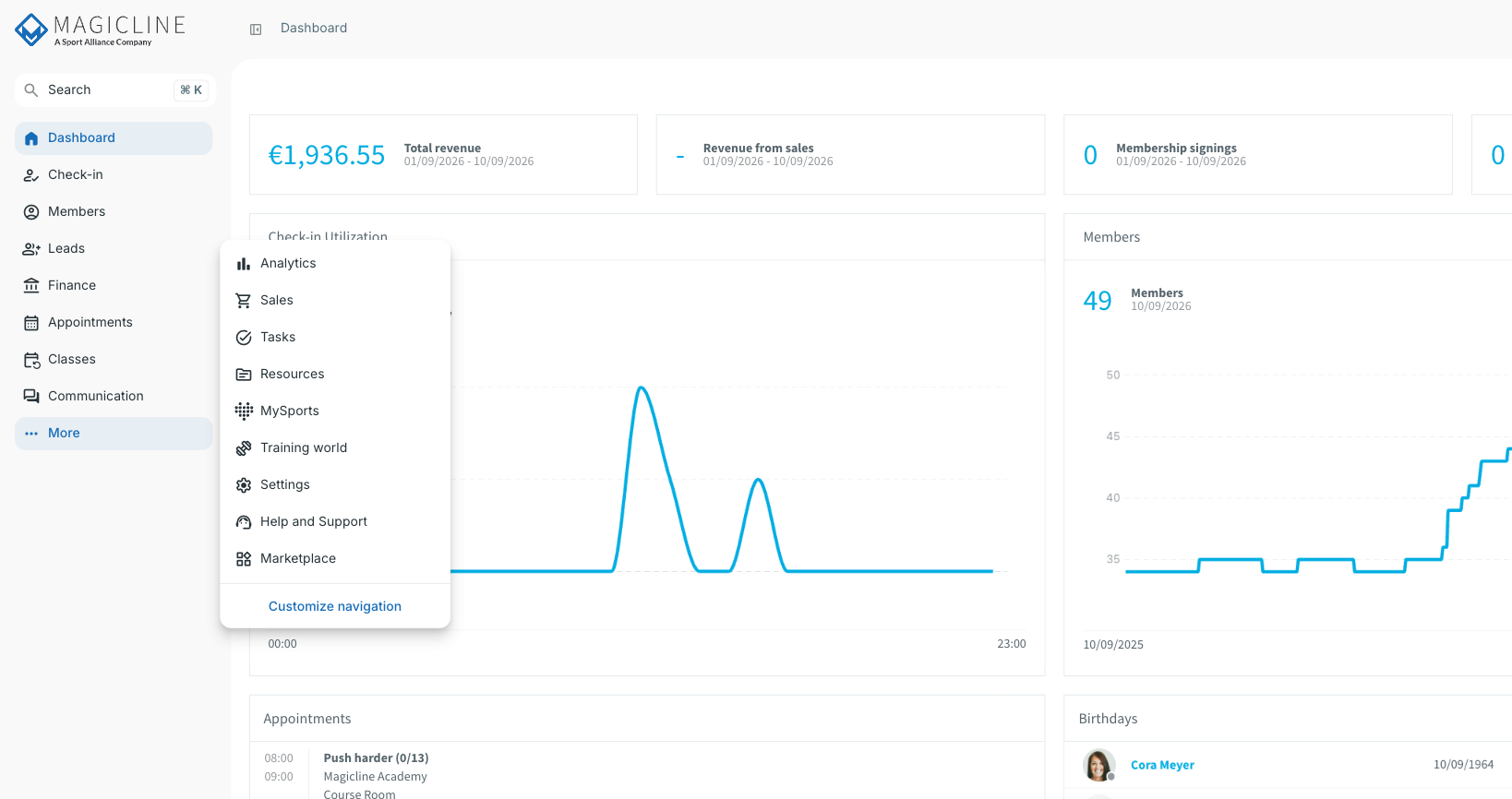
Task: Click the Communication chat icon
Action: click(31, 397)
